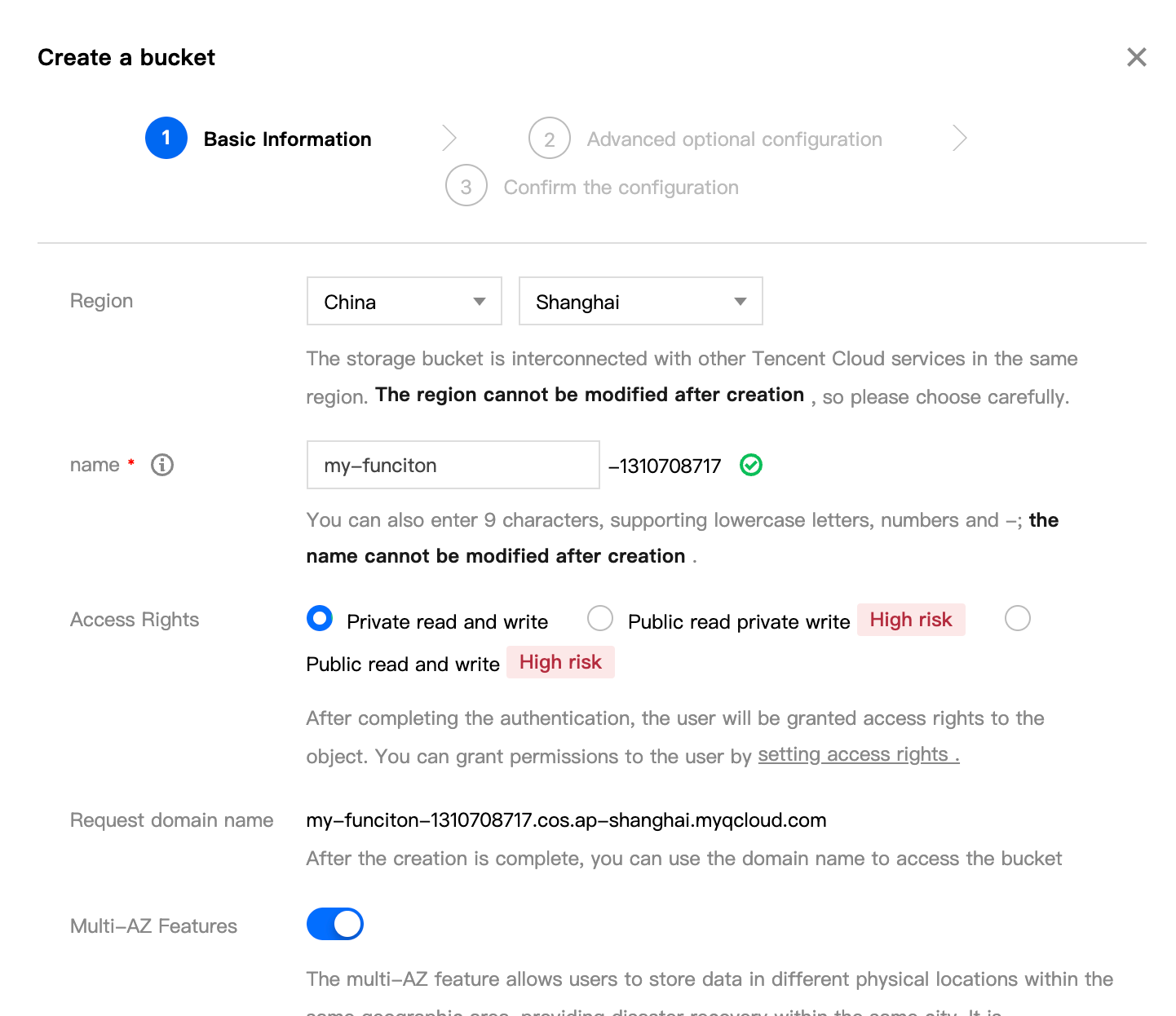This screenshot has height=1016, width=1176.
Task: Click the green name validation checkmark
Action: pos(750,465)
